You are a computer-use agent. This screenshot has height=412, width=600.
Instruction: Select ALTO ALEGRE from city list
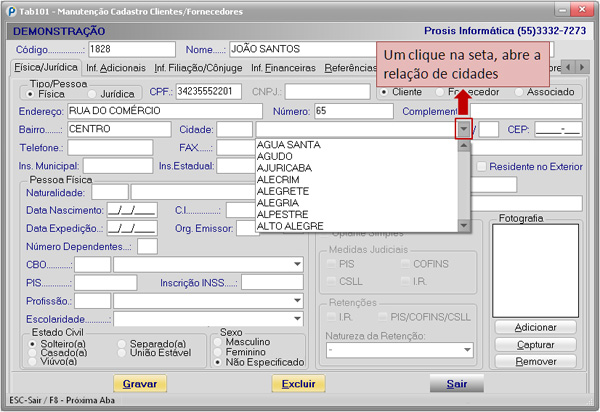pyautogui.click(x=357, y=226)
